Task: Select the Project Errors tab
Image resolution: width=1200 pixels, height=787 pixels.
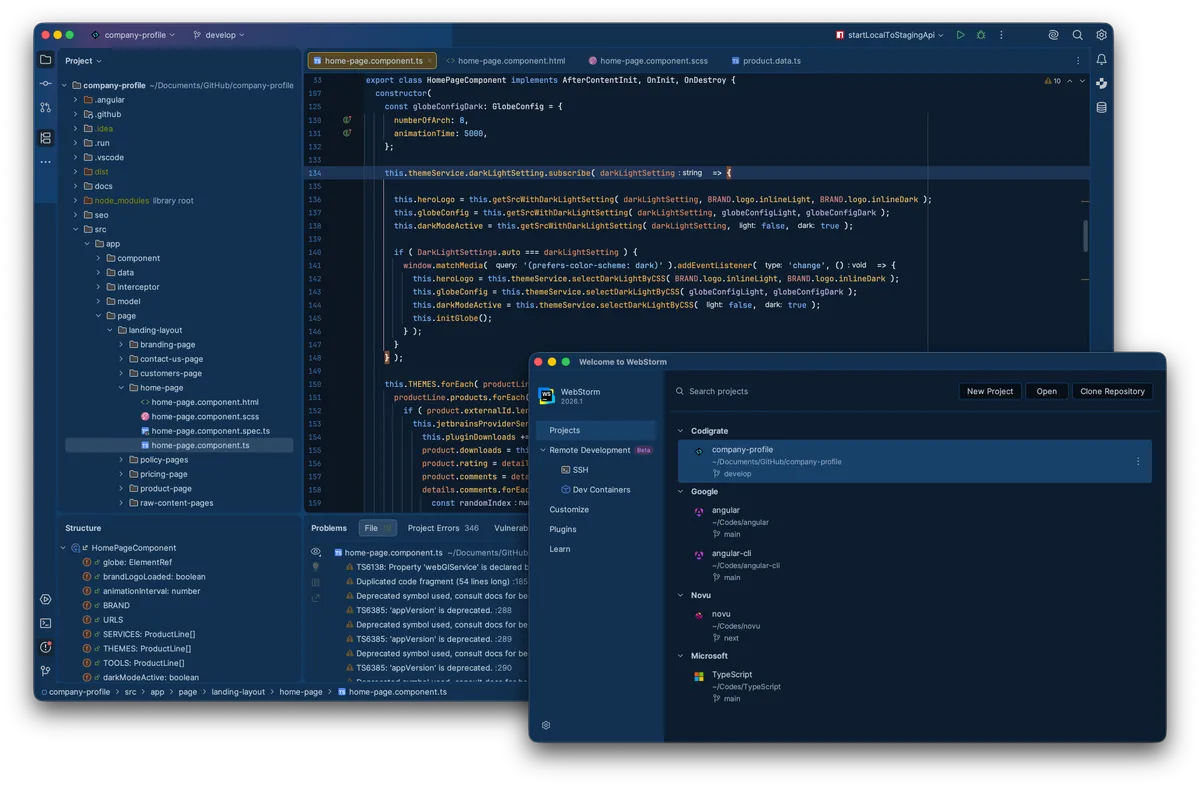Action: click(443, 528)
